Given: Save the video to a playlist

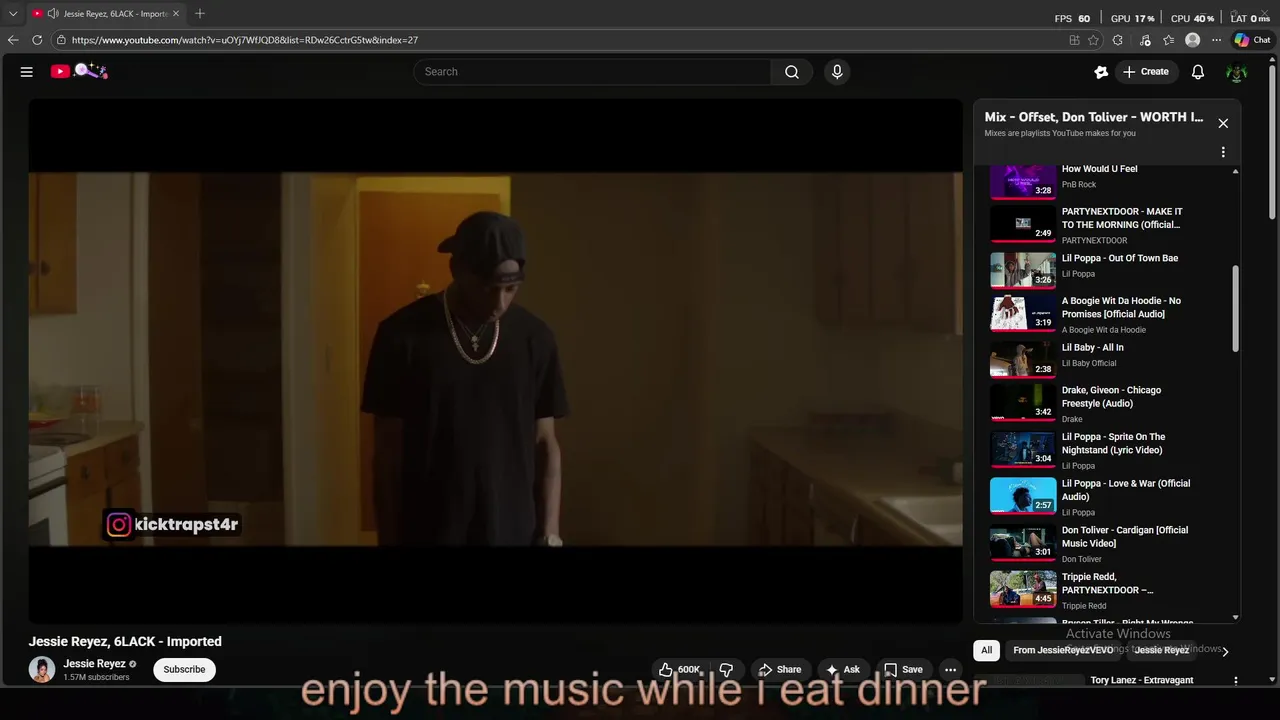Looking at the screenshot, I should tap(902, 669).
